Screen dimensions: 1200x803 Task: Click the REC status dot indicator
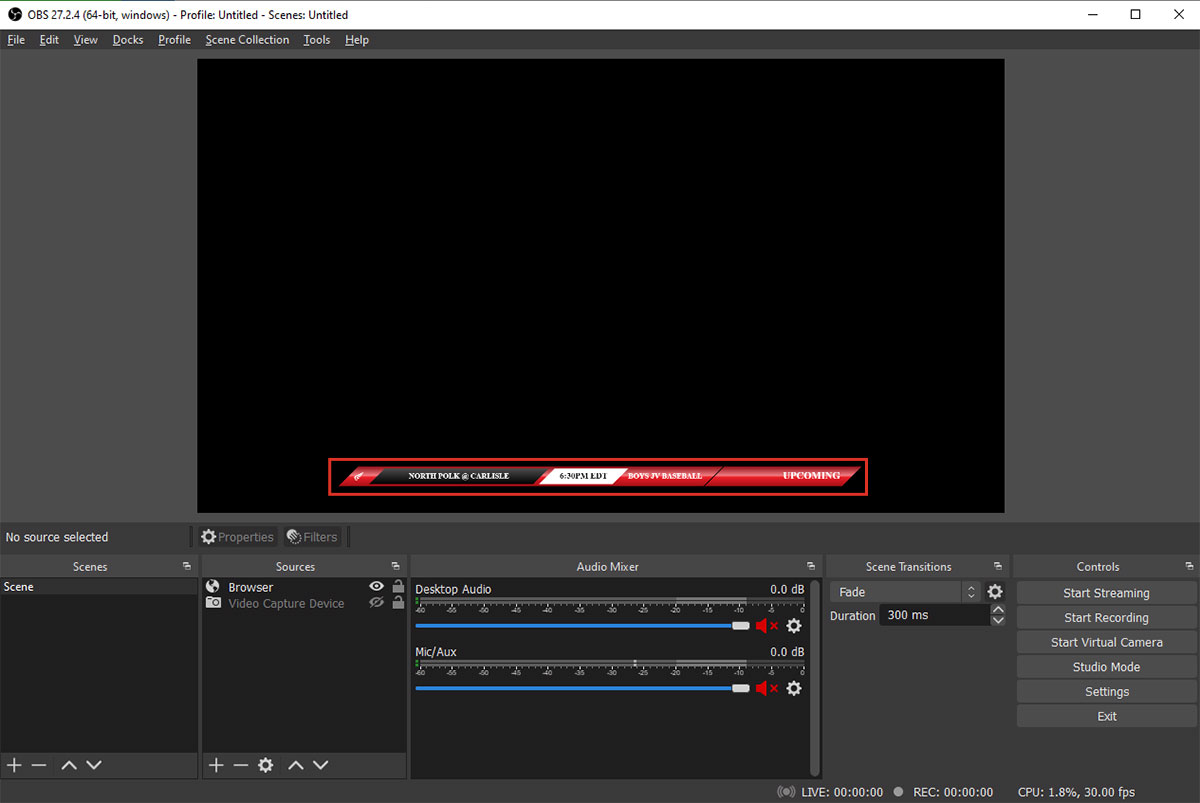[899, 792]
